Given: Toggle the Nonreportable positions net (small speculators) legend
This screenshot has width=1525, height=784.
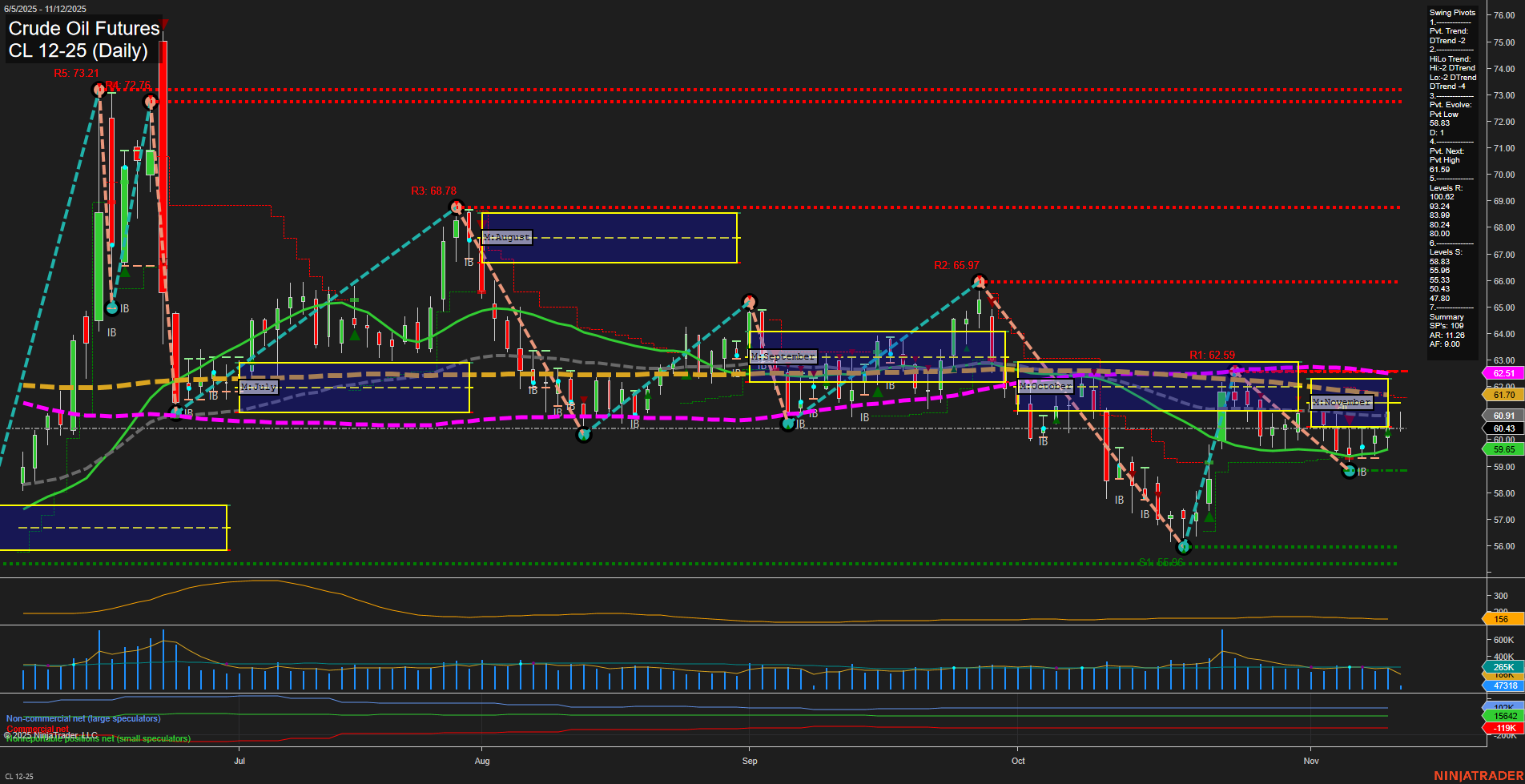Looking at the screenshot, I should tap(97, 738).
